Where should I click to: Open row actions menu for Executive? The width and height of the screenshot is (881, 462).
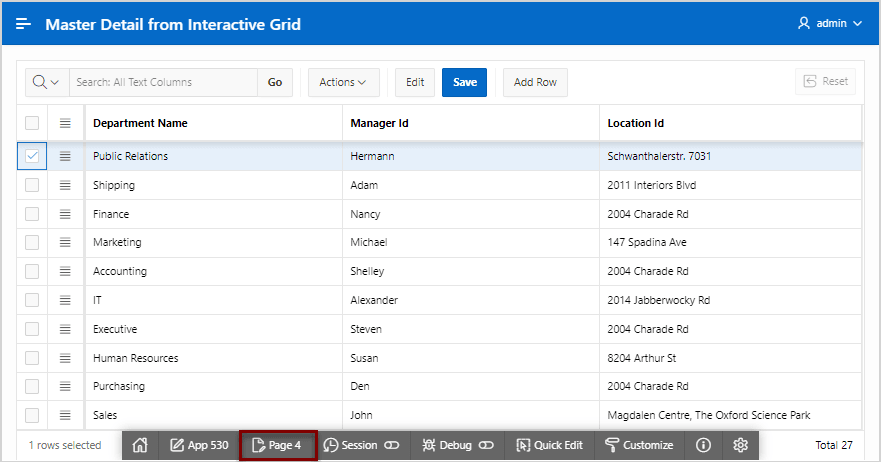(x=65, y=329)
